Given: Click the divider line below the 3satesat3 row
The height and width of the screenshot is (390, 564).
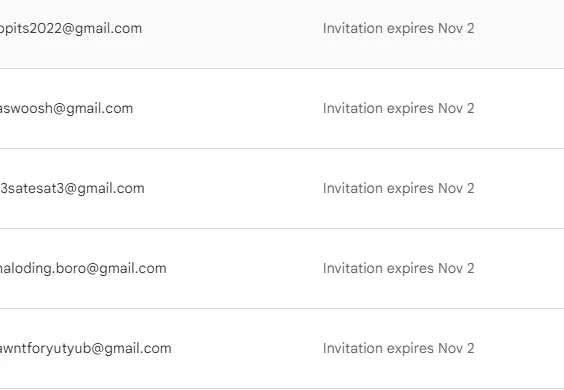Looking at the screenshot, I should pos(282,228).
